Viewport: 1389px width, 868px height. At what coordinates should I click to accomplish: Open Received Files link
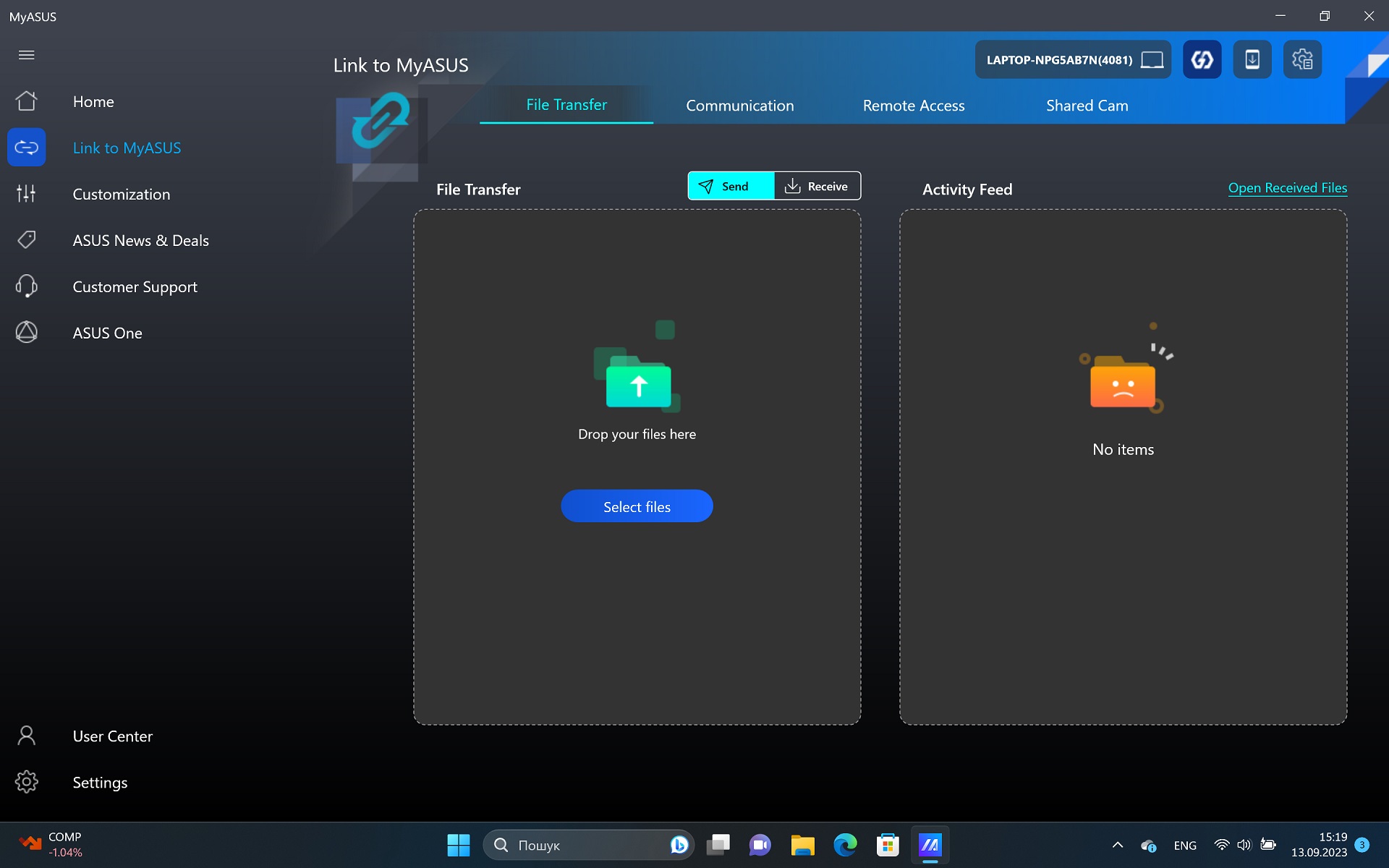[x=1287, y=188]
